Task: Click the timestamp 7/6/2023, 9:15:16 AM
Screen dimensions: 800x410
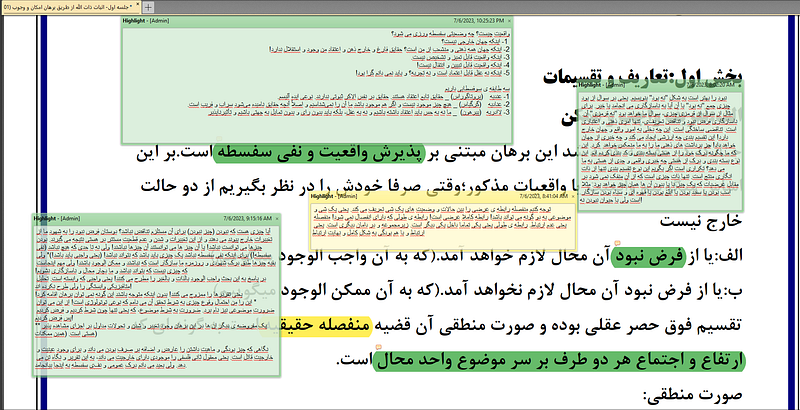Action: 247,218
